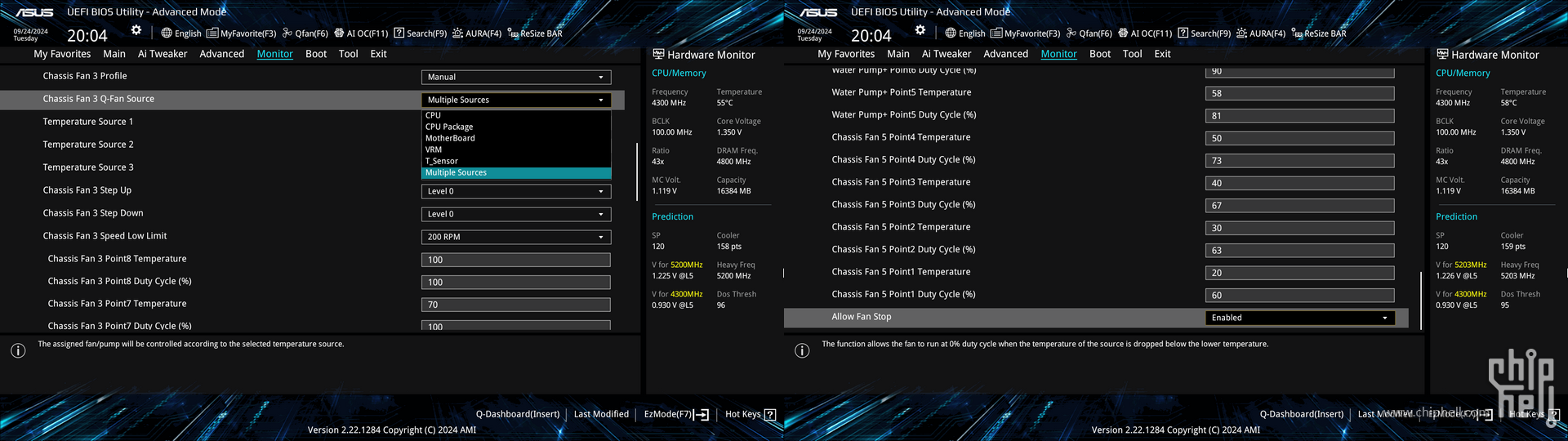Image resolution: width=1568 pixels, height=441 pixels.
Task: Edit Chassis Fan 5 Point1 Duty Cycle field
Action: click(1300, 295)
